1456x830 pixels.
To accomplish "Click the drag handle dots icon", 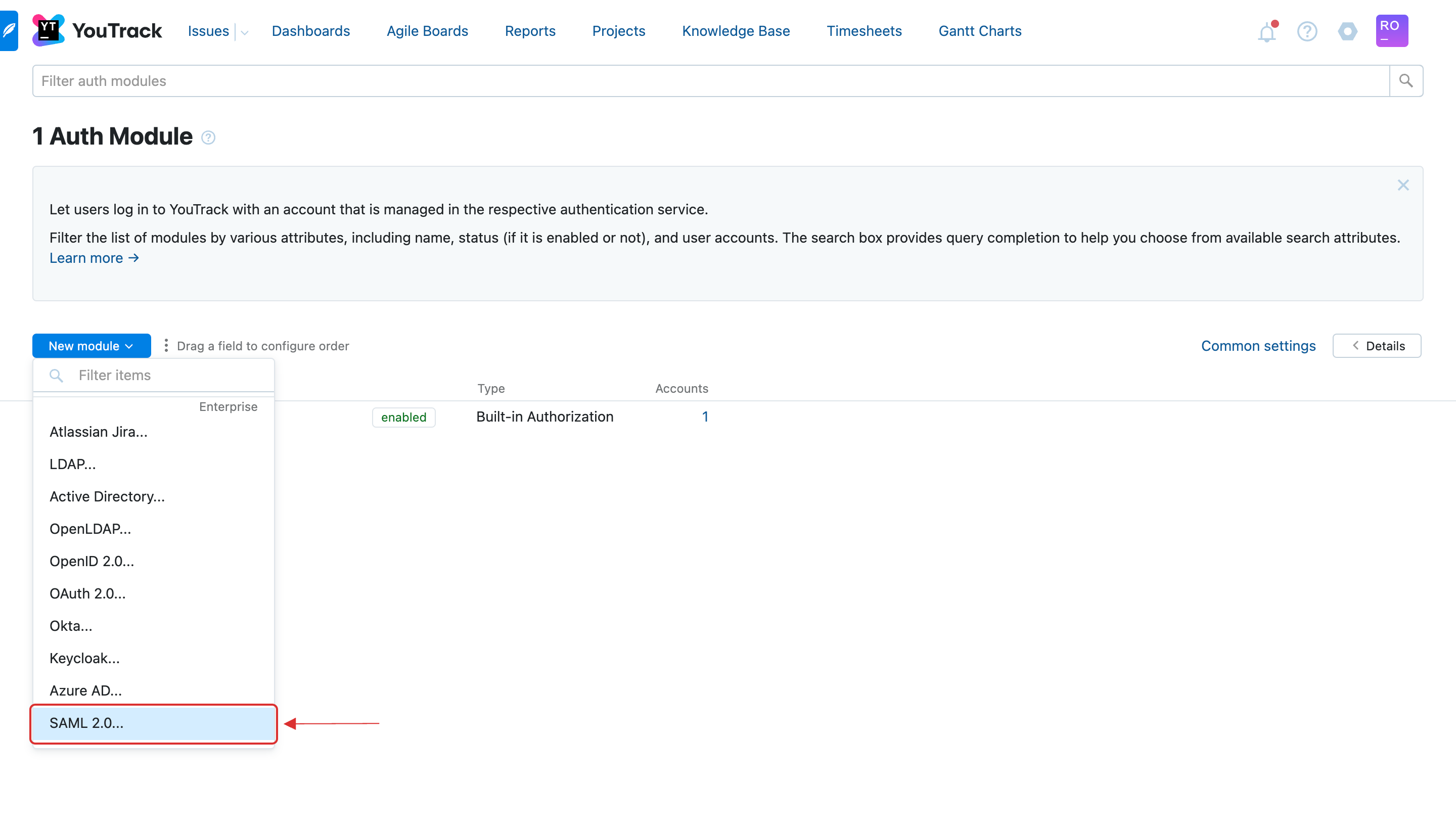I will (166, 345).
